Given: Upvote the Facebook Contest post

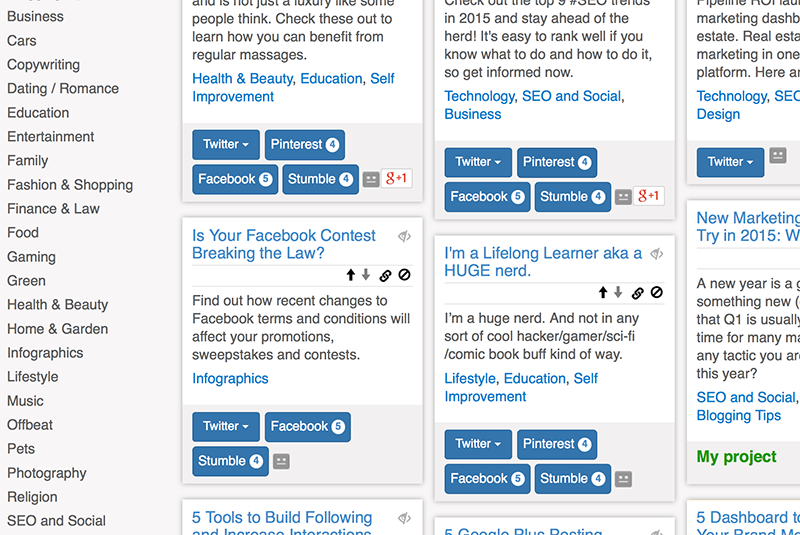Looking at the screenshot, I should pyautogui.click(x=351, y=275).
